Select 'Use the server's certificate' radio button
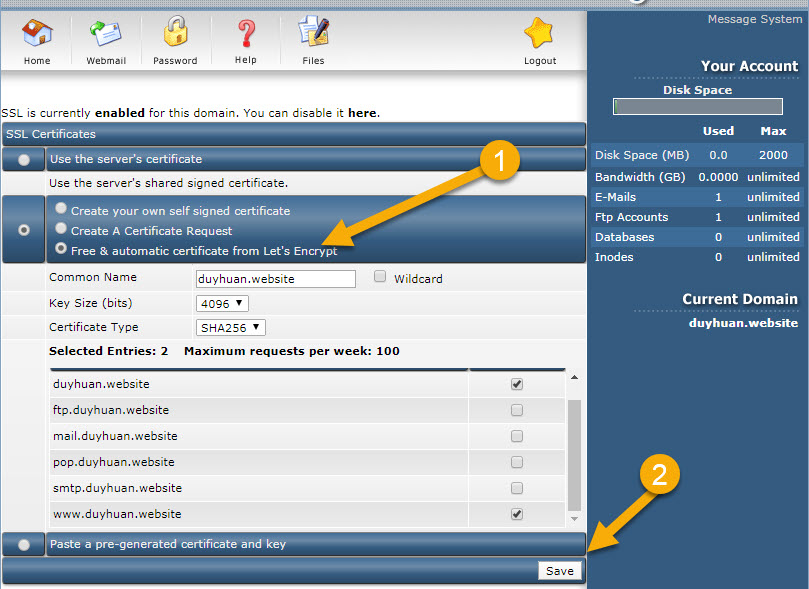This screenshot has height=589, width=809. [x=24, y=160]
